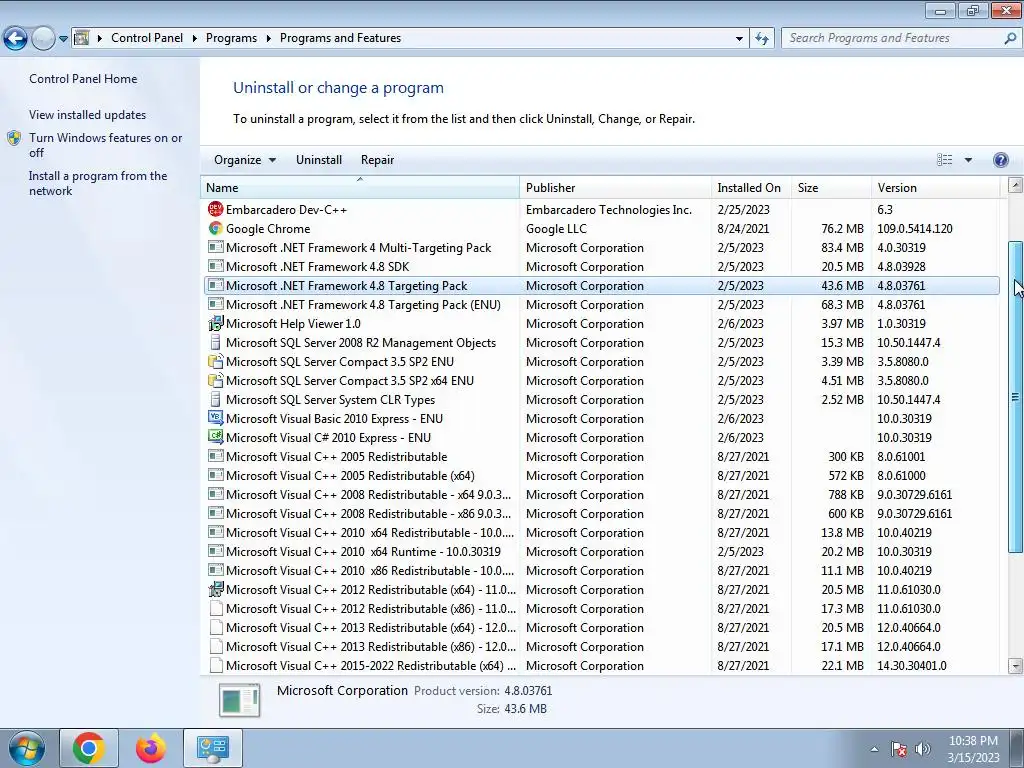Click the Action Center flag tray icon
This screenshot has height=768, width=1024.
pyautogui.click(x=899, y=749)
